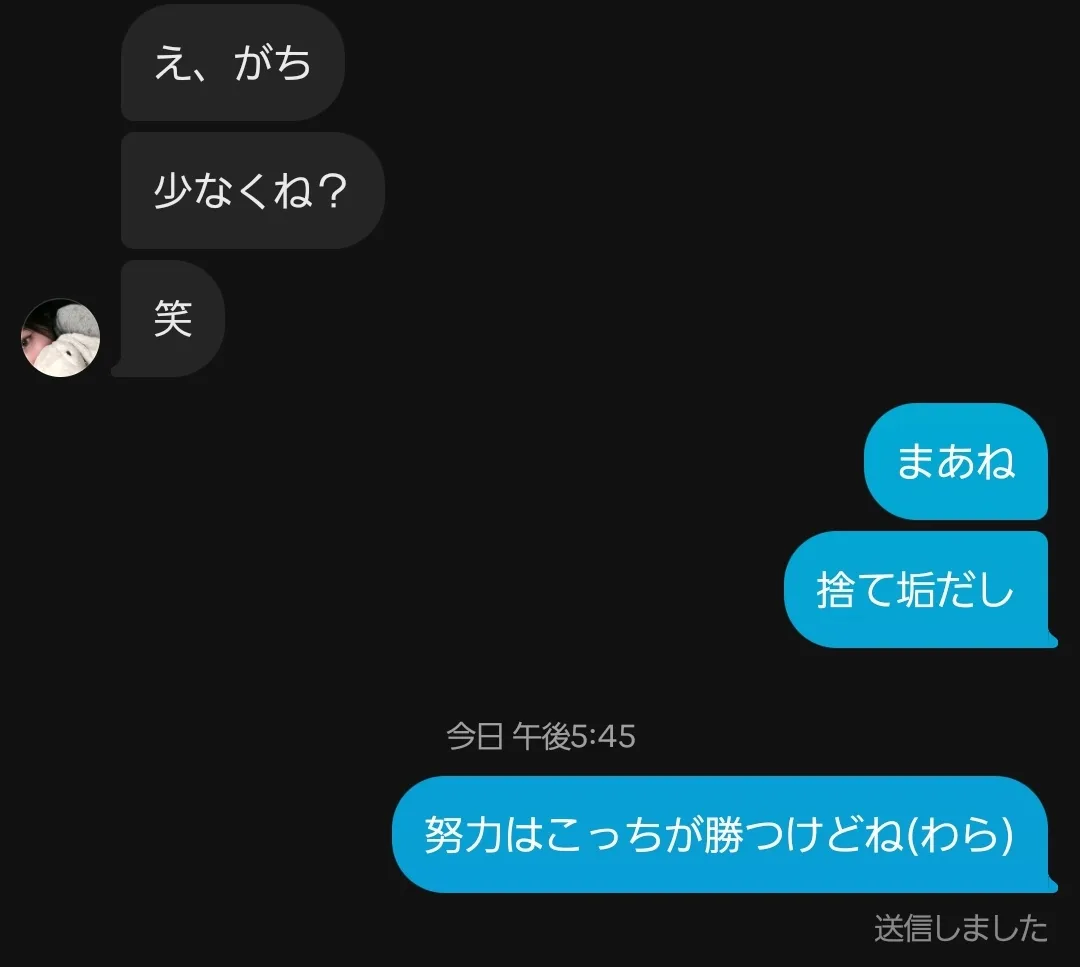Click the 垢 kanji in sent bubble
Viewport: 1080px width, 967px height.
pyautogui.click(x=915, y=590)
